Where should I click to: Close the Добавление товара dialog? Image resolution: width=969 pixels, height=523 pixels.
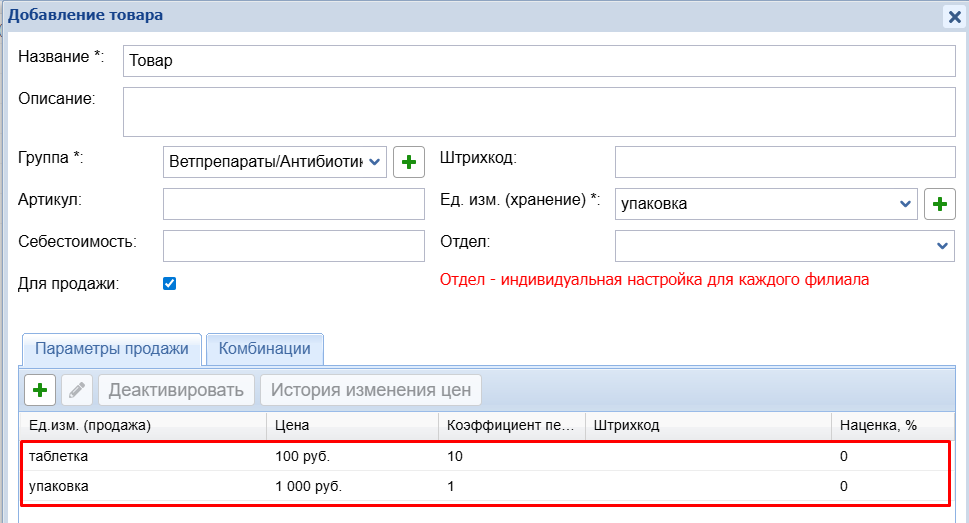(954, 16)
